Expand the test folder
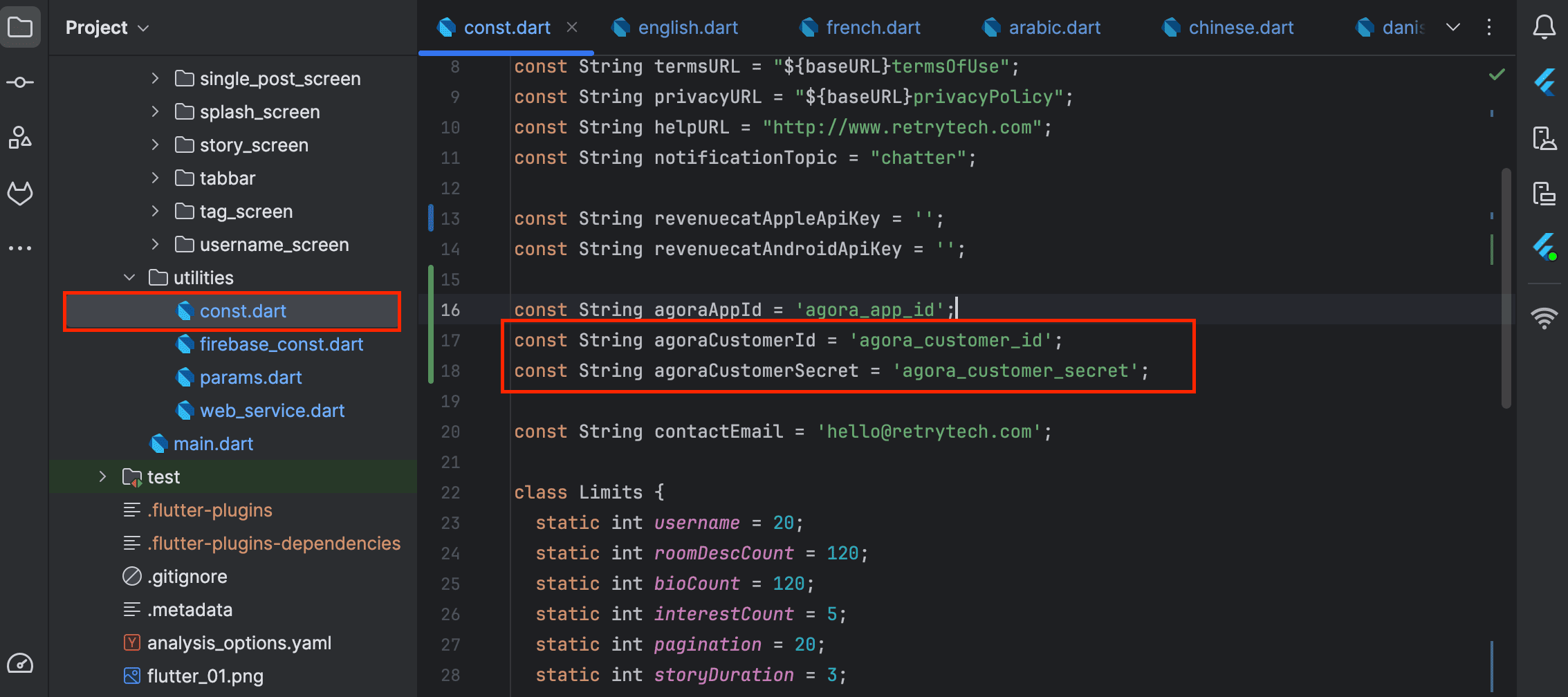This screenshot has height=697, width=1568. point(103,477)
